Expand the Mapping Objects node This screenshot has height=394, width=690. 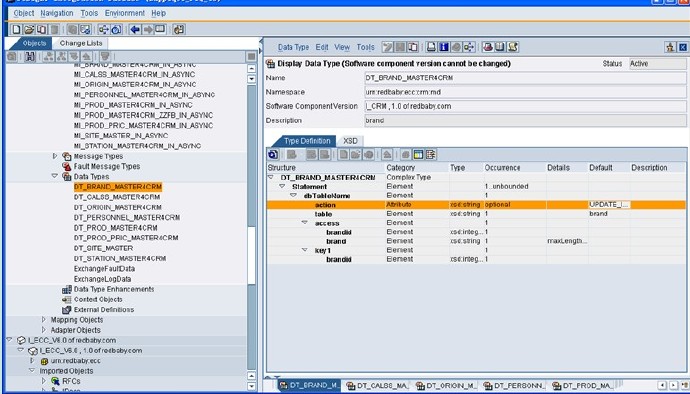[x=43, y=319]
